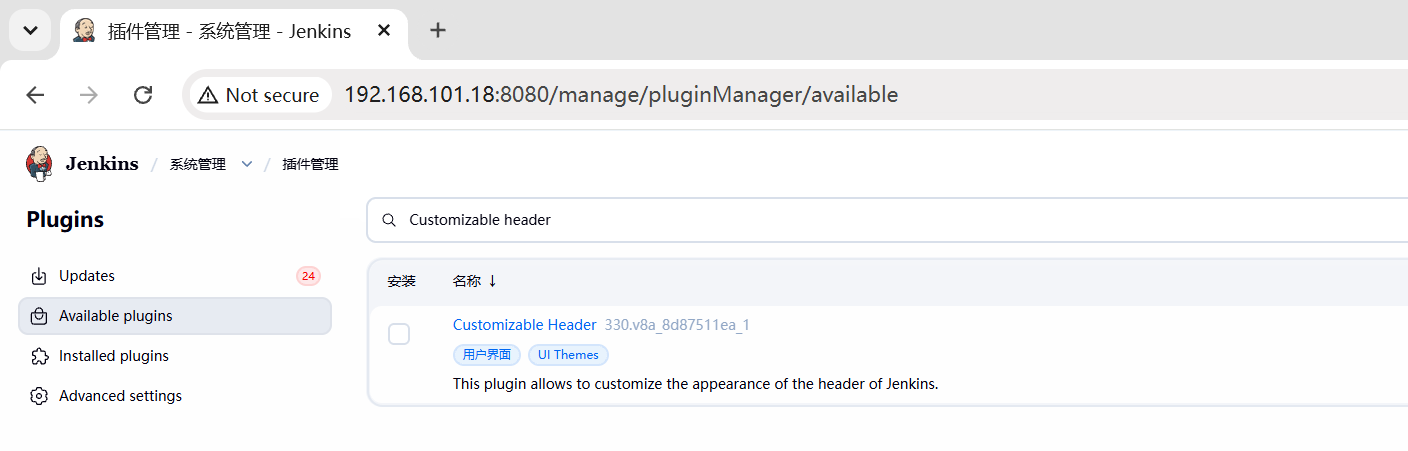
Task: Click the Advanced settings gear icon
Action: [39, 396]
